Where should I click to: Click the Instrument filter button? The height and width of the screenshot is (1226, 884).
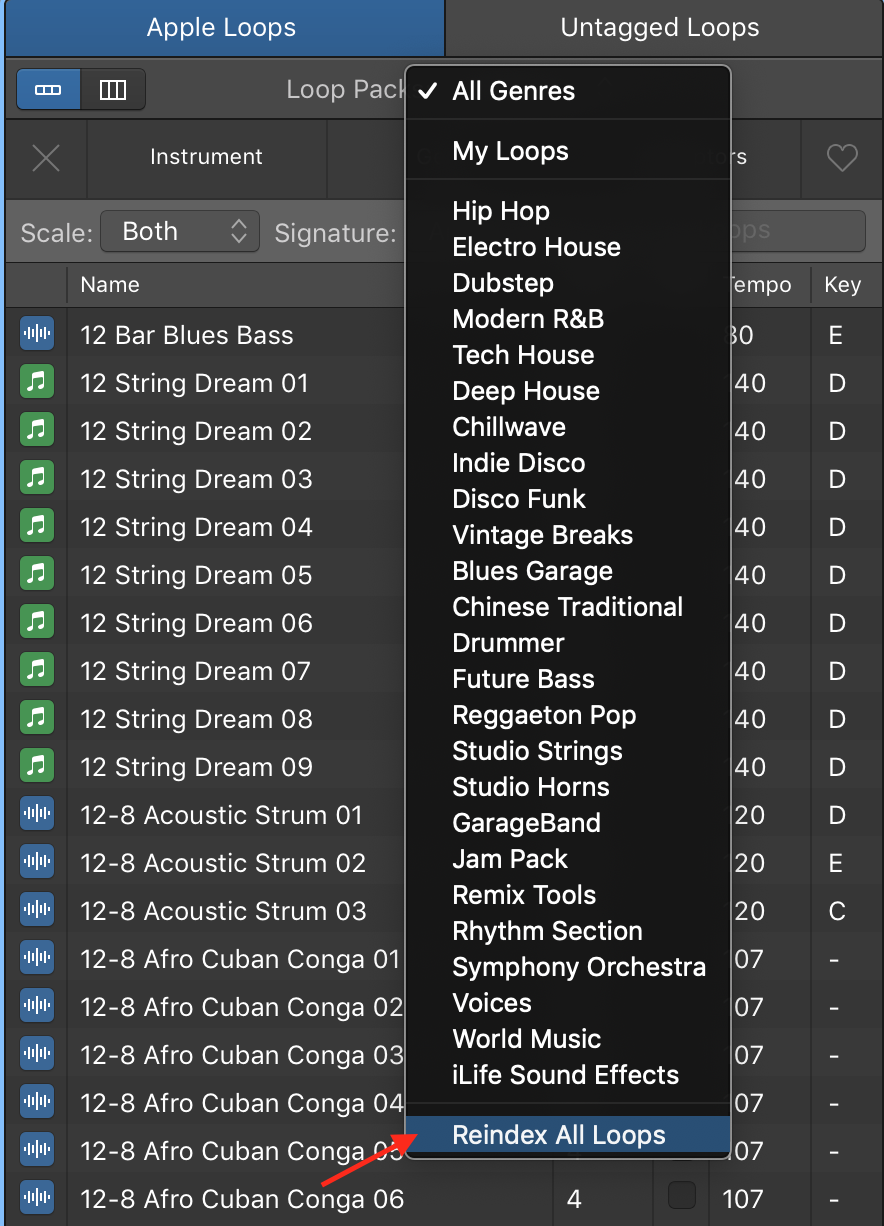point(206,157)
